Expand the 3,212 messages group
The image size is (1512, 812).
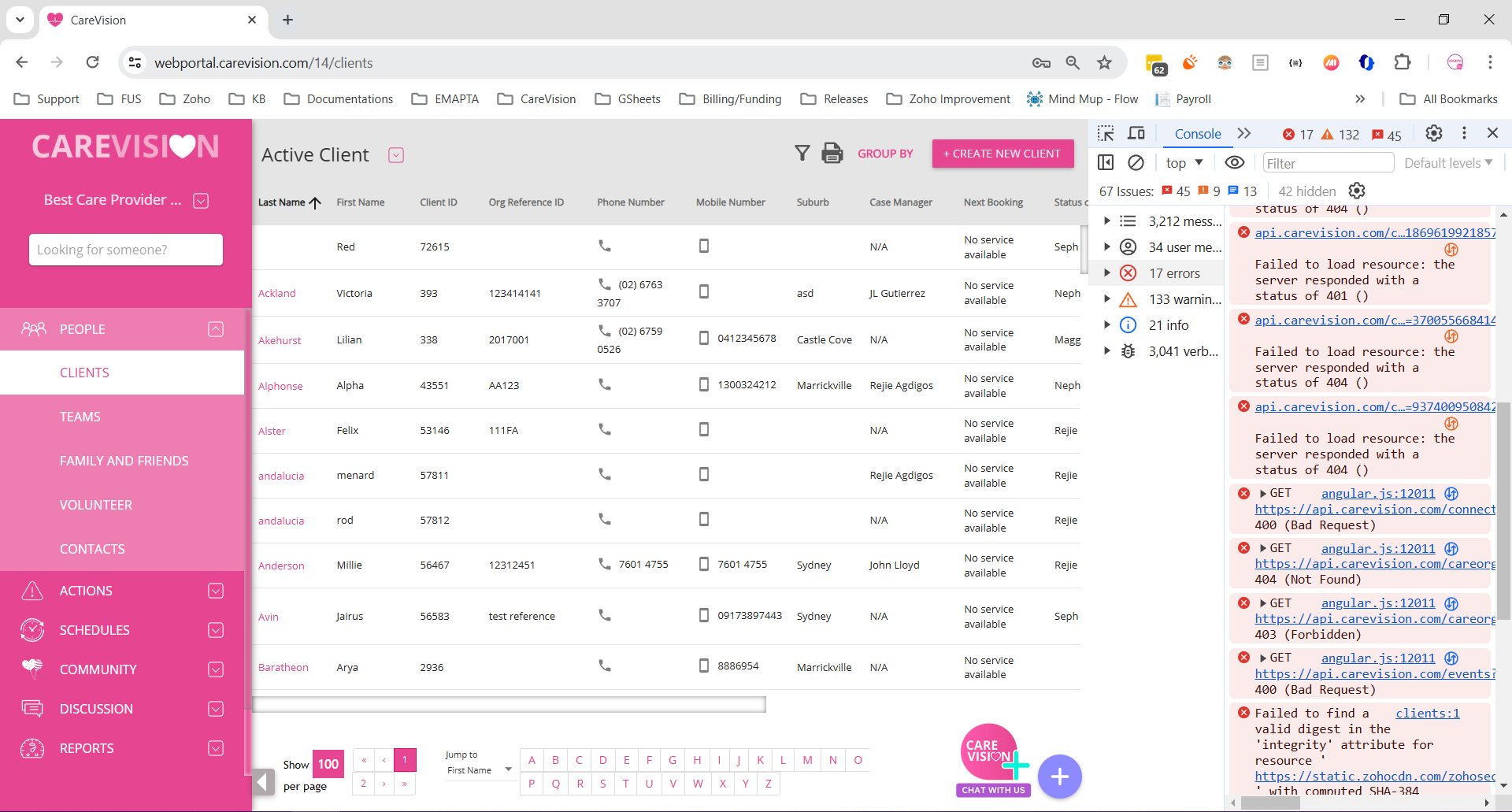tap(1107, 221)
